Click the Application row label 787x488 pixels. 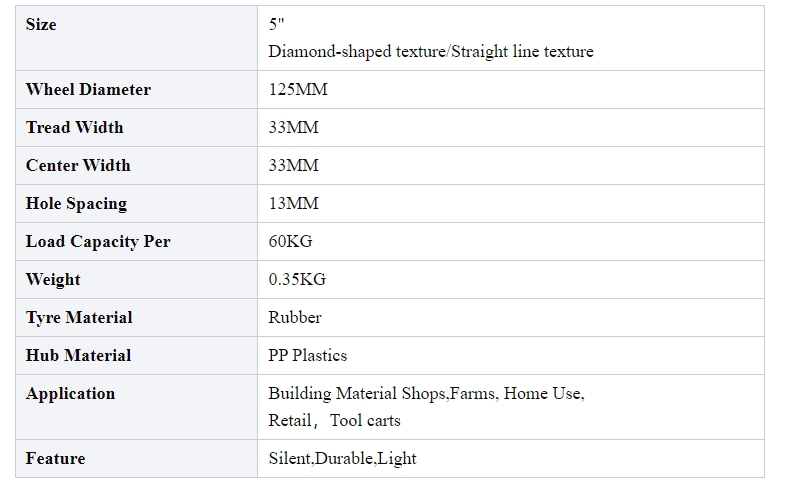[70, 394]
